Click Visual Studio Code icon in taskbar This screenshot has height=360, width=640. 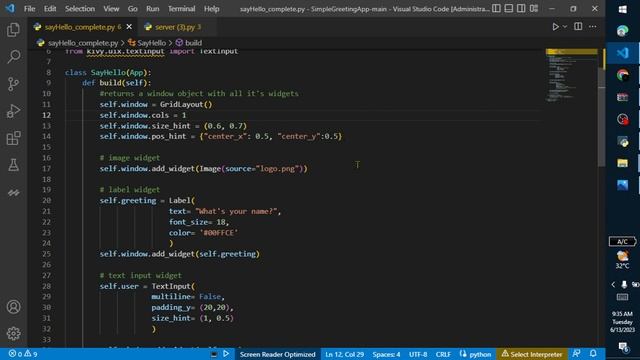(622, 53)
